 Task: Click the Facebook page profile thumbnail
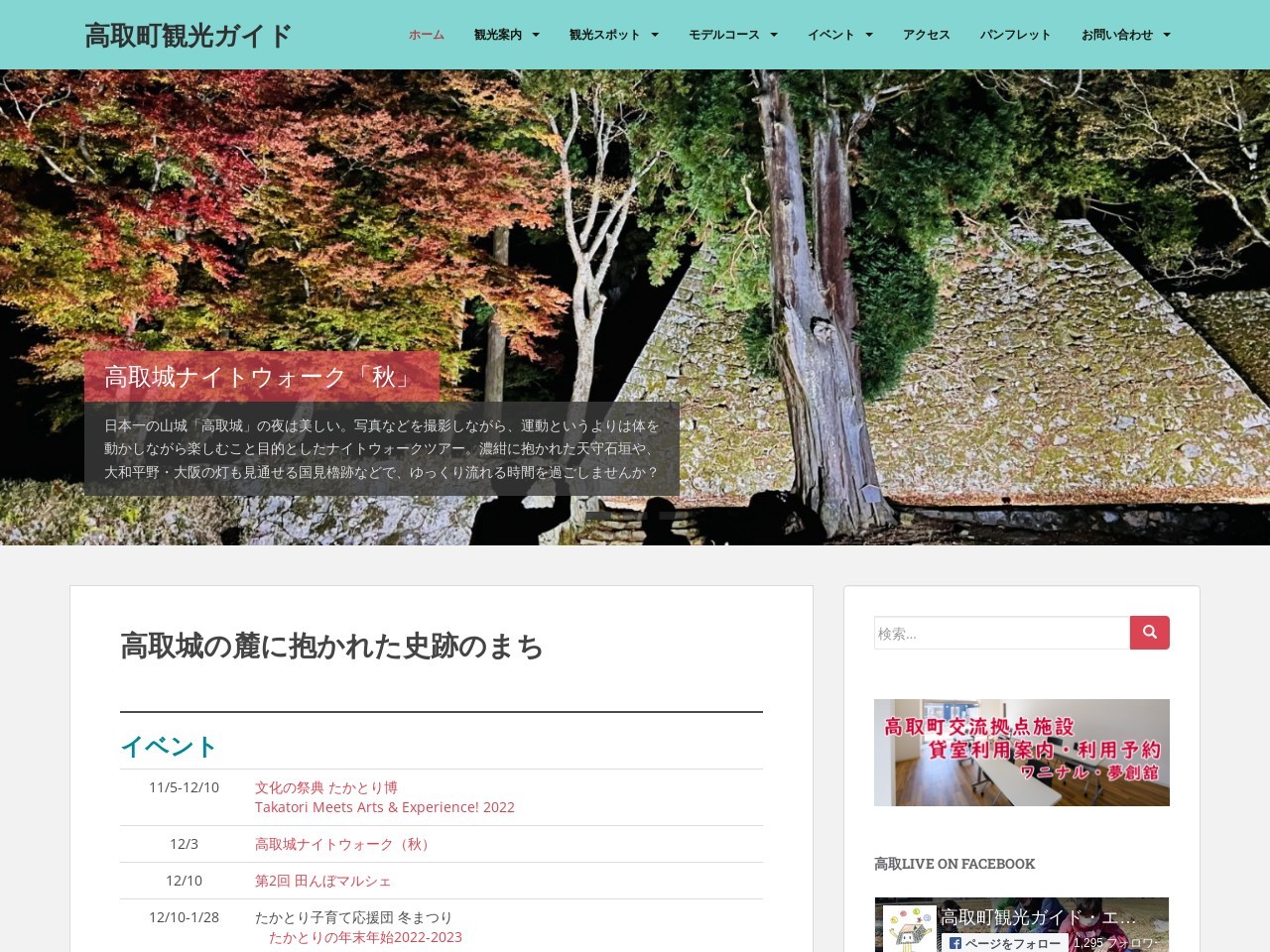(910, 929)
